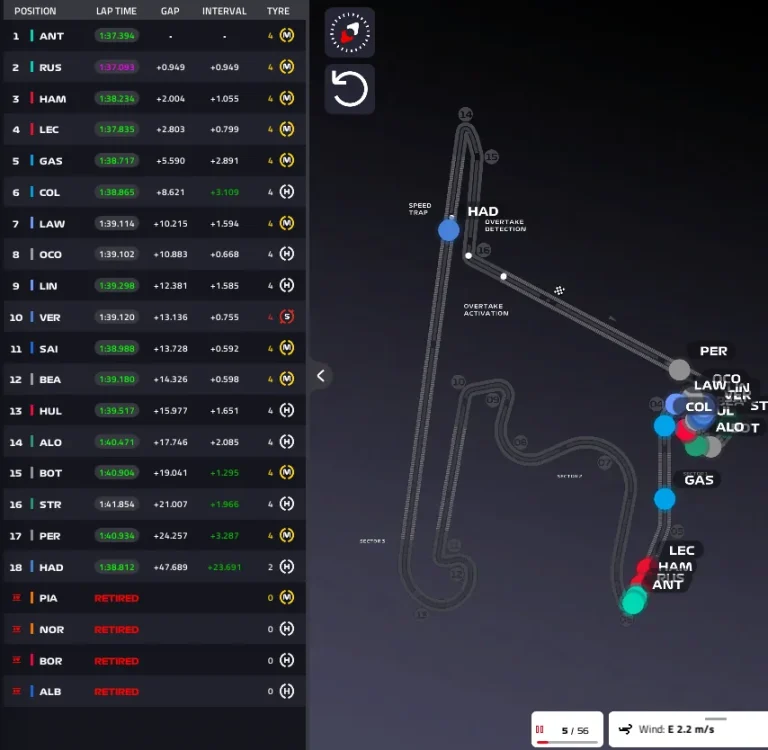Click the SPEED TRAP label
This screenshot has height=750, width=768.
pos(420,209)
